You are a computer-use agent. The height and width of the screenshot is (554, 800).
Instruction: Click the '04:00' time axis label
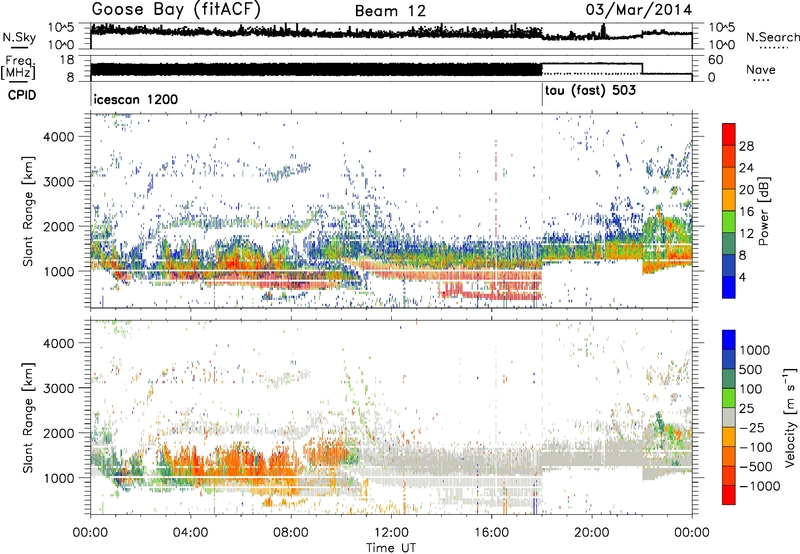(x=190, y=533)
